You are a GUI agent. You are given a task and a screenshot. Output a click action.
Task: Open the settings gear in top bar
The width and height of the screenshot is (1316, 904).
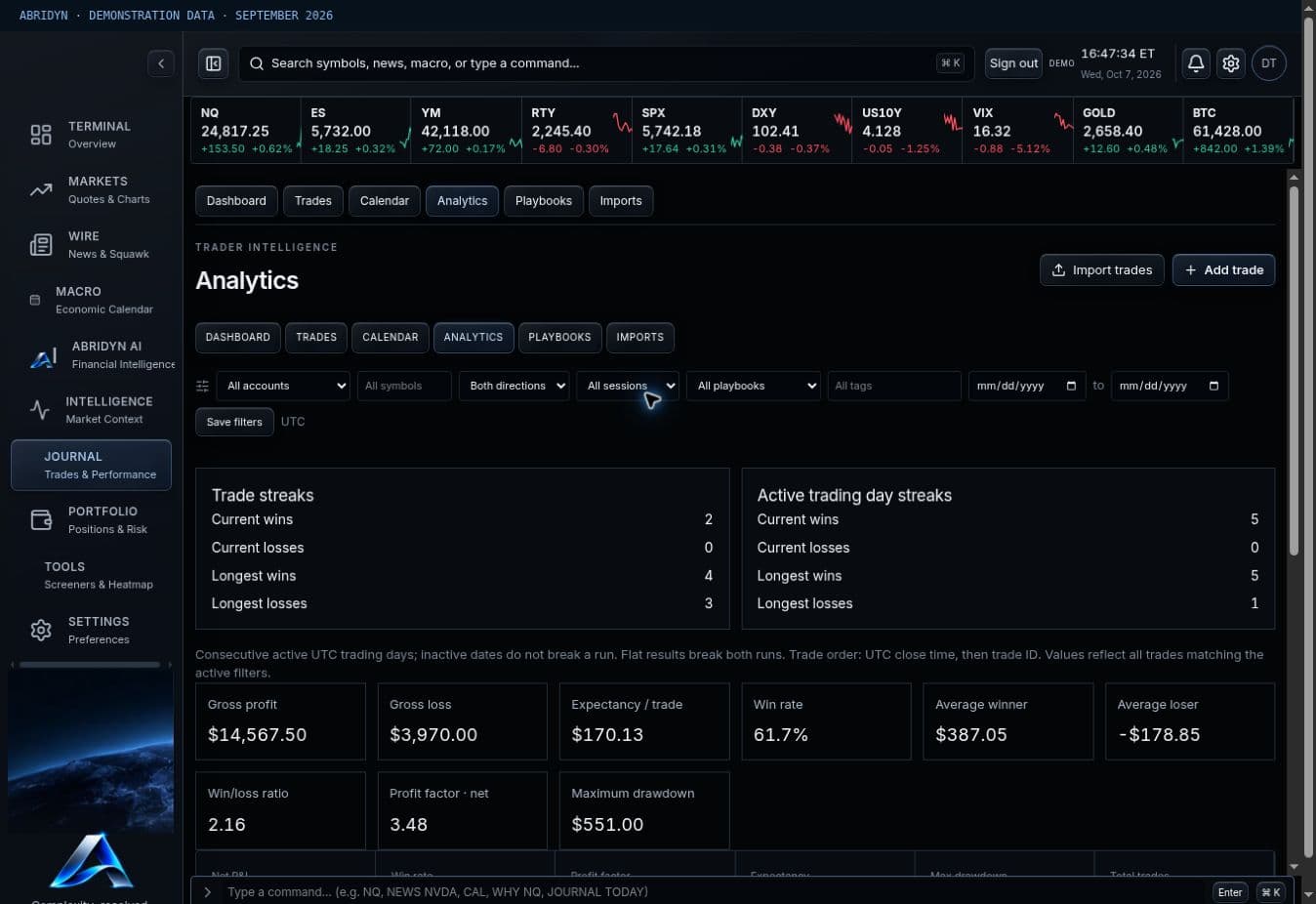[1231, 63]
